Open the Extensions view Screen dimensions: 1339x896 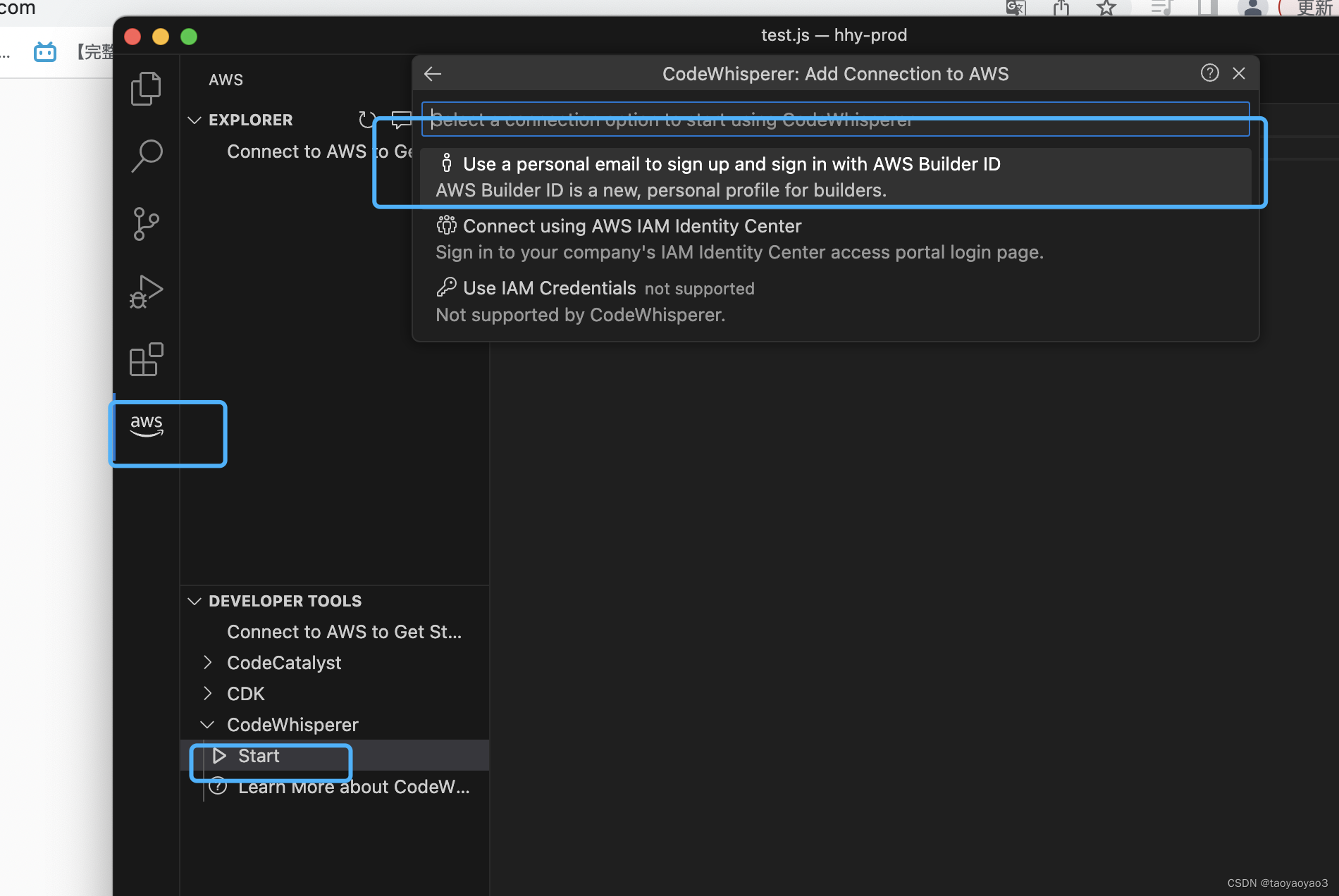click(x=146, y=359)
